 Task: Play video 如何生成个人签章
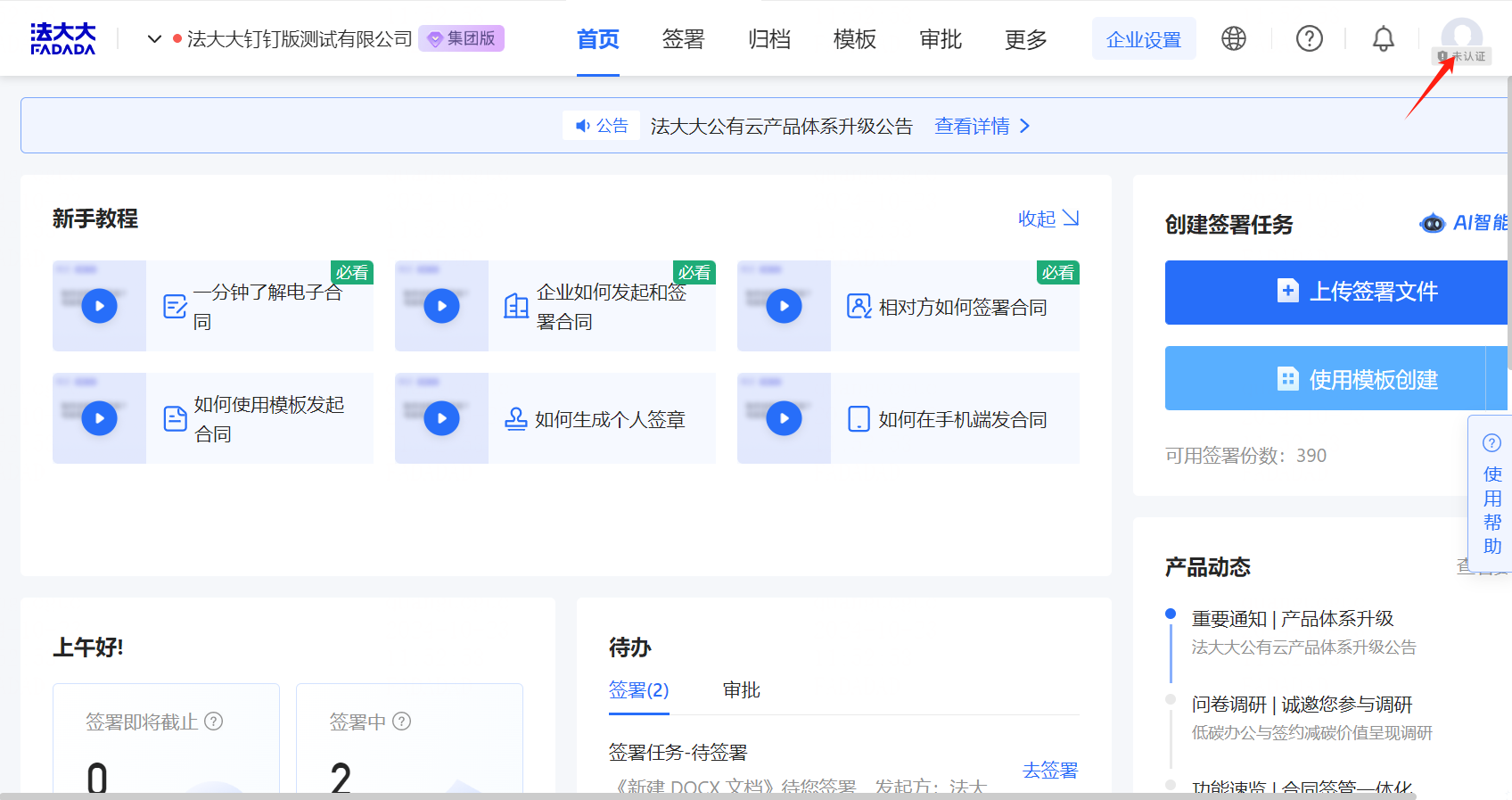[441, 418]
